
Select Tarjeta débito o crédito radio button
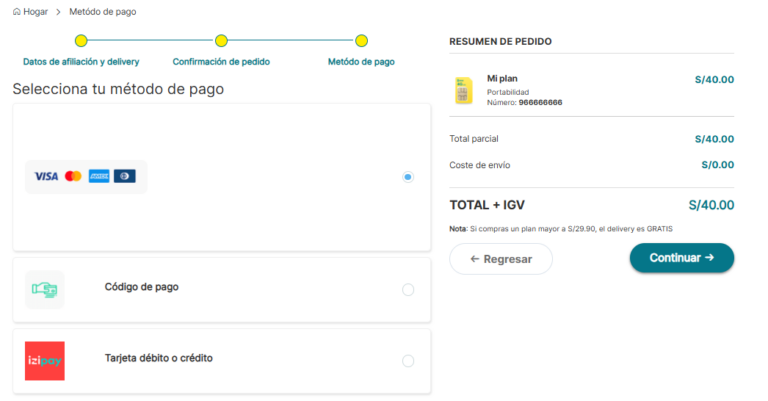tap(408, 361)
